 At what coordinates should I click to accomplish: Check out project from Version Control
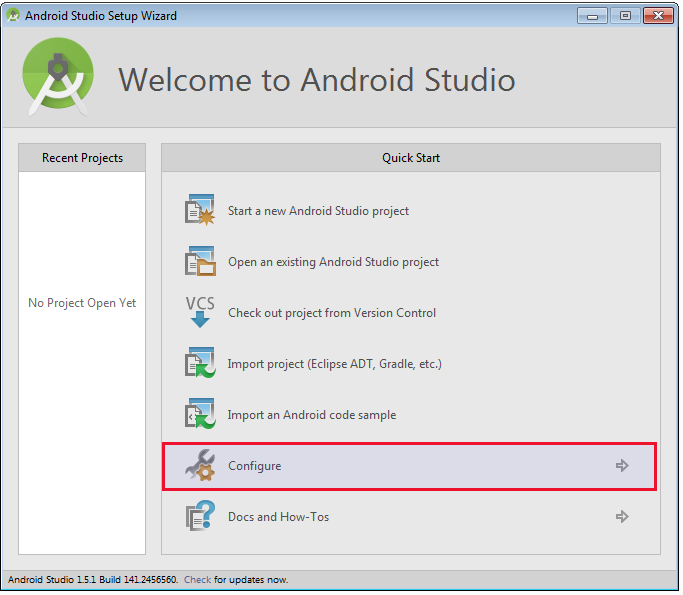[332, 313]
